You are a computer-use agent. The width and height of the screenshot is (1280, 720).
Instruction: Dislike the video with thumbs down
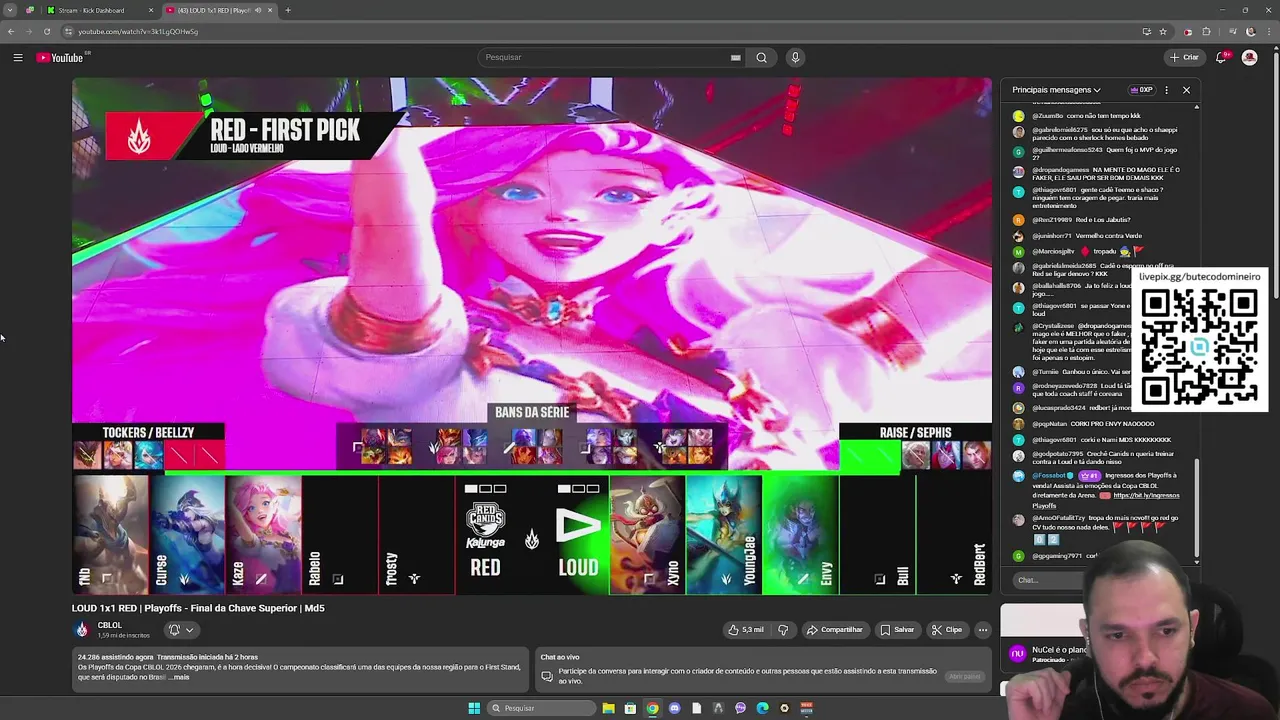783,630
